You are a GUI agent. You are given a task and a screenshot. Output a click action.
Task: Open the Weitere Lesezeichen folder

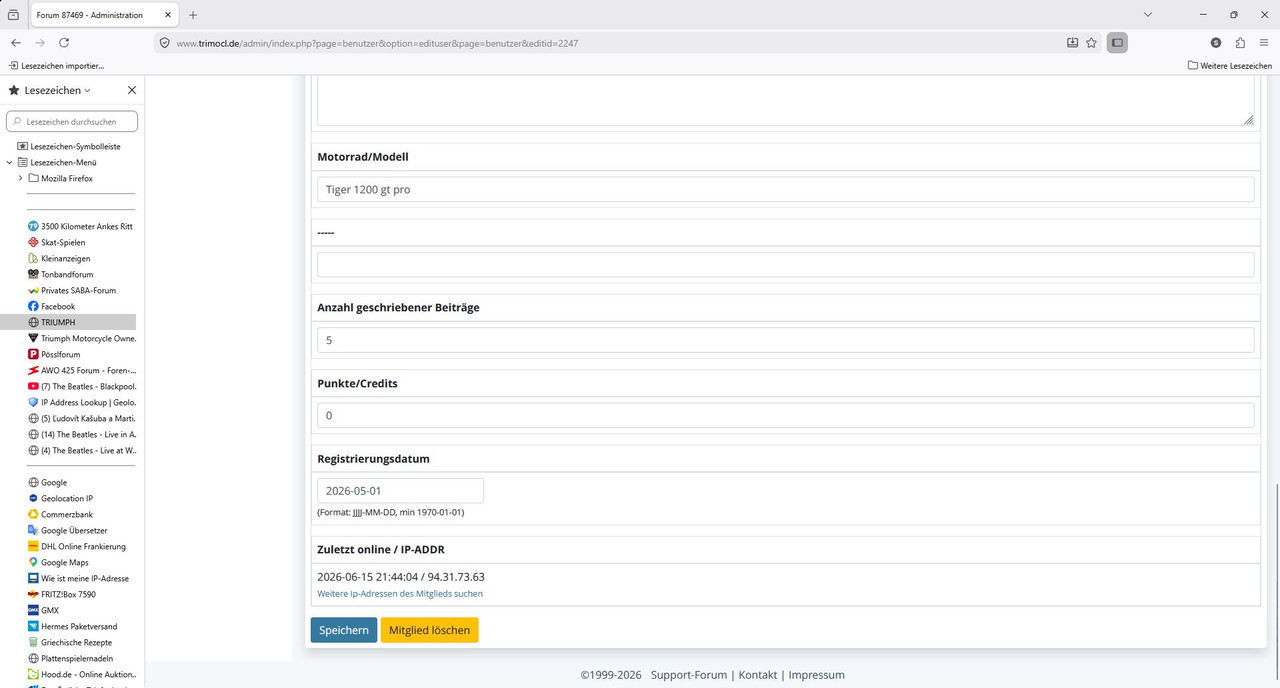coord(1230,66)
